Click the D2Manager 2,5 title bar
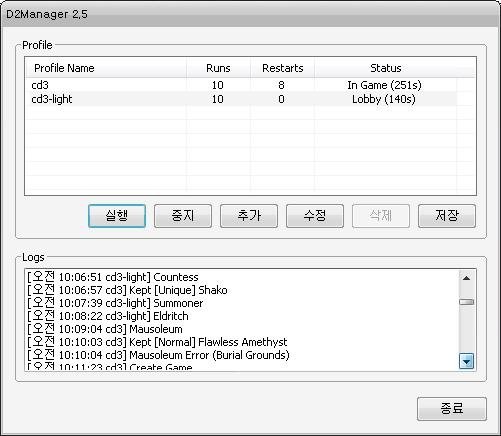The image size is (501, 436). (x=250, y=14)
